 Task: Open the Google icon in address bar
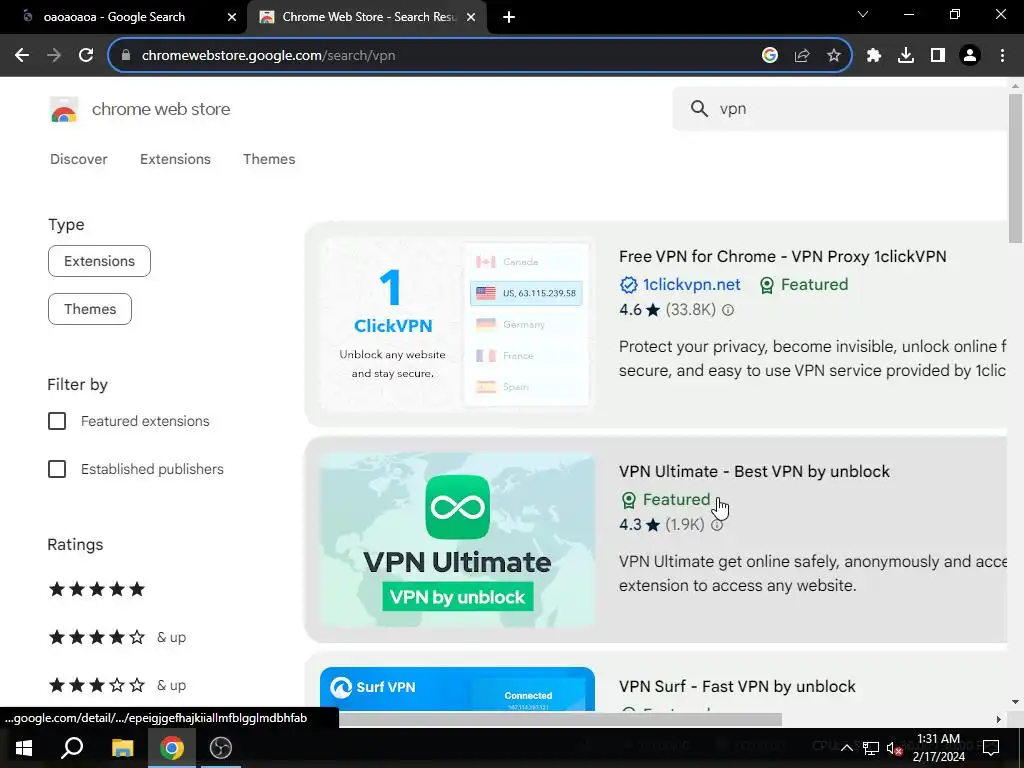[x=770, y=56]
